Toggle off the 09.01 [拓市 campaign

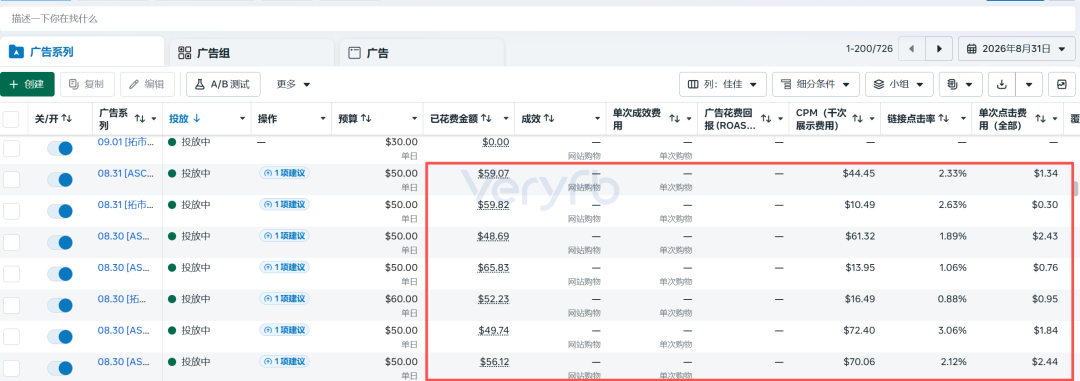tap(60, 148)
